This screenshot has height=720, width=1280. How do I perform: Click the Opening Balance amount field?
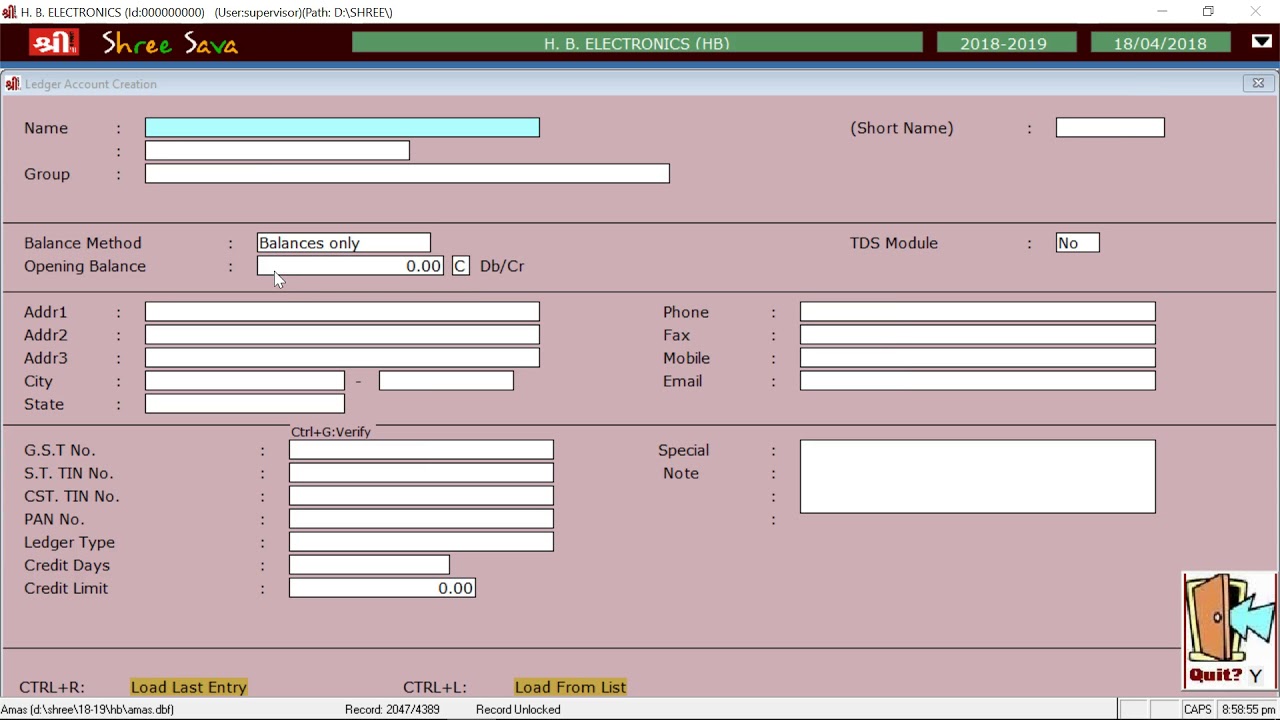(350, 266)
